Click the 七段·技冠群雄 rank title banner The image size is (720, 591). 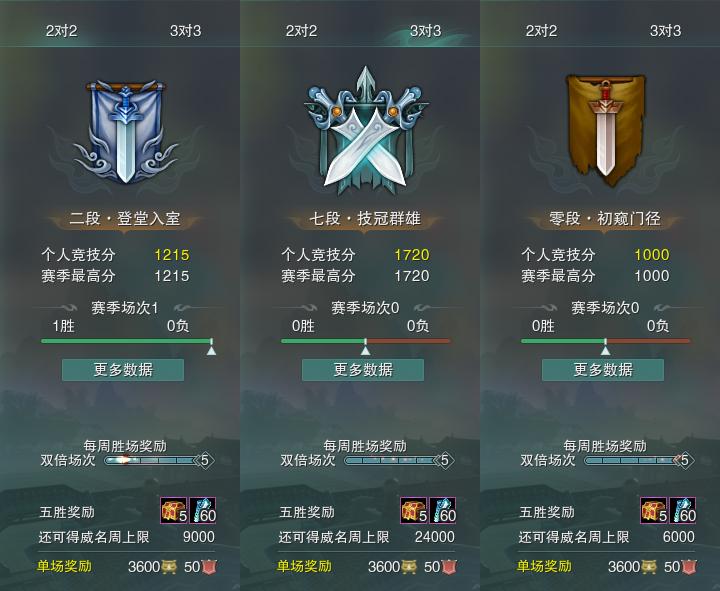coord(365,219)
